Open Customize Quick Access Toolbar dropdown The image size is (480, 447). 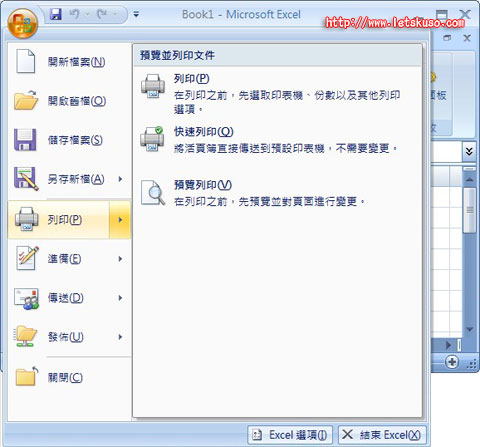point(136,14)
